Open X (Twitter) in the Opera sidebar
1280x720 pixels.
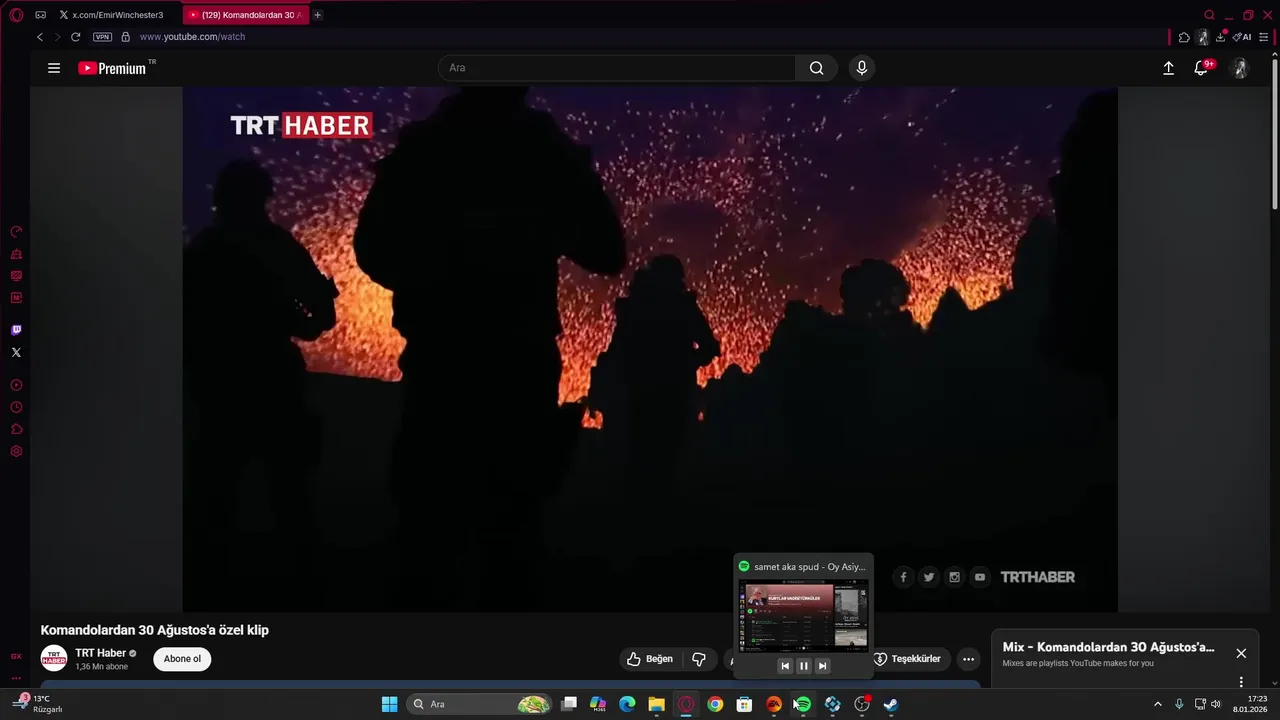tap(16, 352)
